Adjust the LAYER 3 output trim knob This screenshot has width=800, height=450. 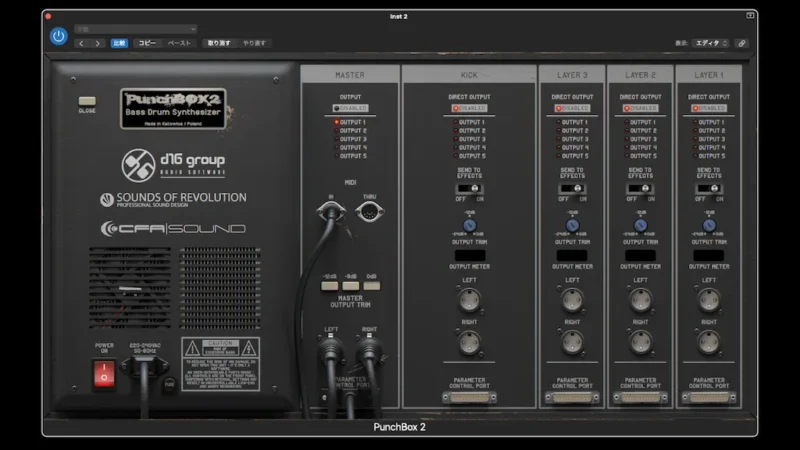click(x=572, y=225)
